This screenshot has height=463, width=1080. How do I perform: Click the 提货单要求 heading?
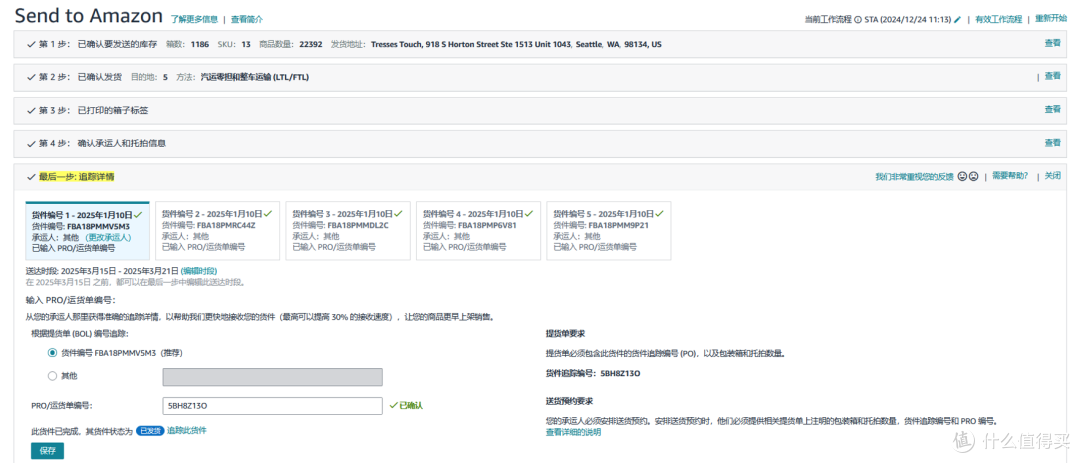pos(565,333)
